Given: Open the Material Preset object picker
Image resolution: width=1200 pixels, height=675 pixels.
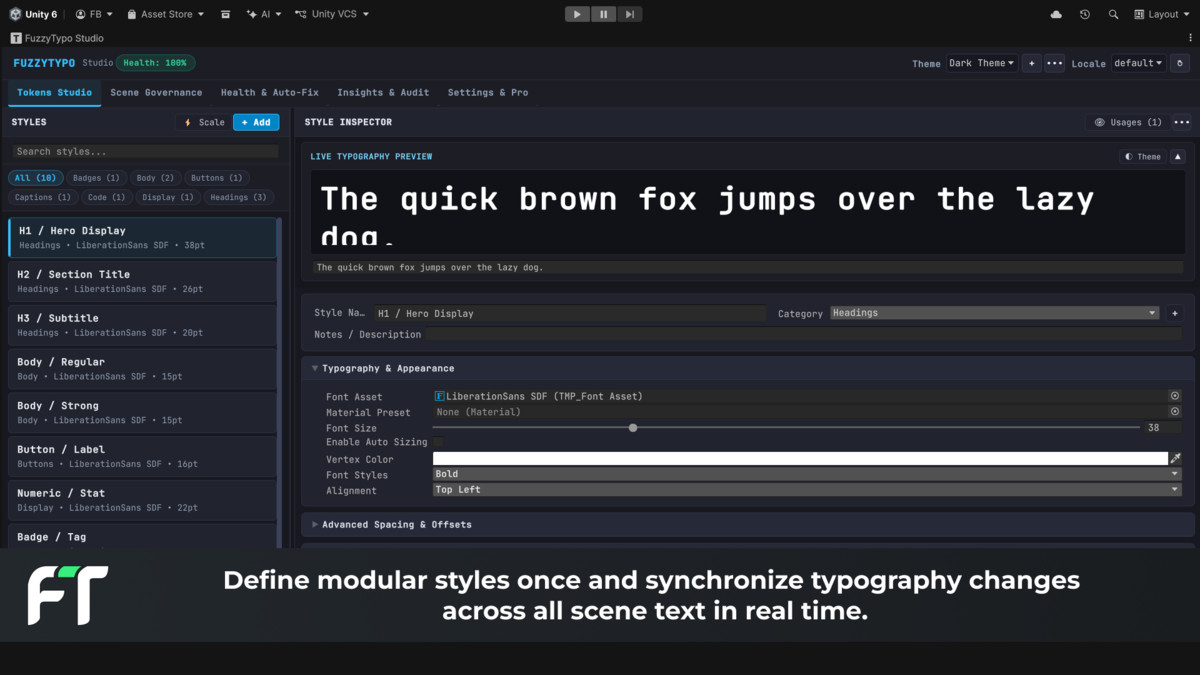Looking at the screenshot, I should coord(1175,411).
